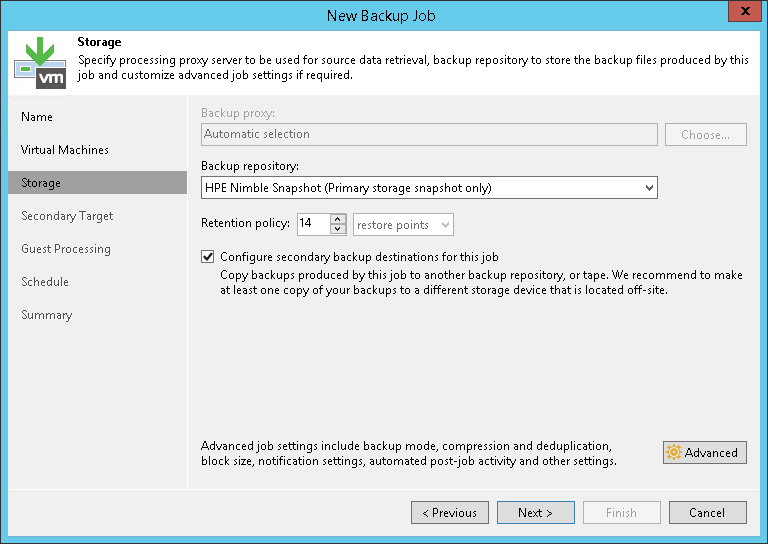This screenshot has width=768, height=544.
Task: Click the Backup proxy text field
Action: pyautogui.click(x=428, y=134)
